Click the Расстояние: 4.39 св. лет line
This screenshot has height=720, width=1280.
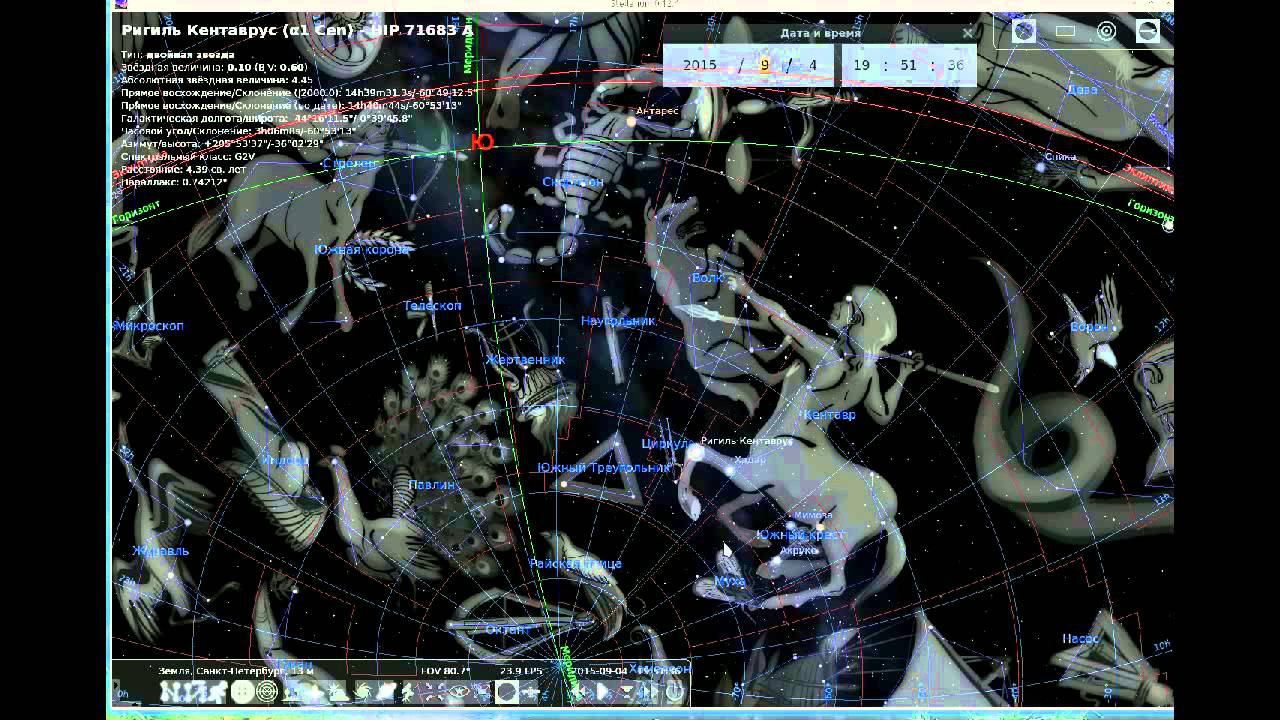[181, 170]
